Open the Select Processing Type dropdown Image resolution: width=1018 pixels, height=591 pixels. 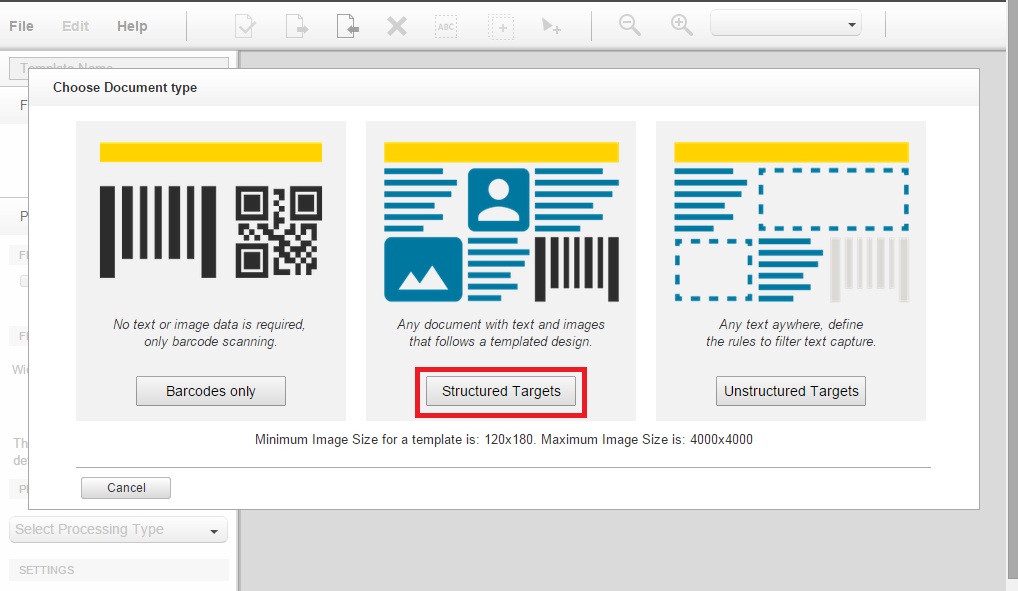[x=118, y=530]
